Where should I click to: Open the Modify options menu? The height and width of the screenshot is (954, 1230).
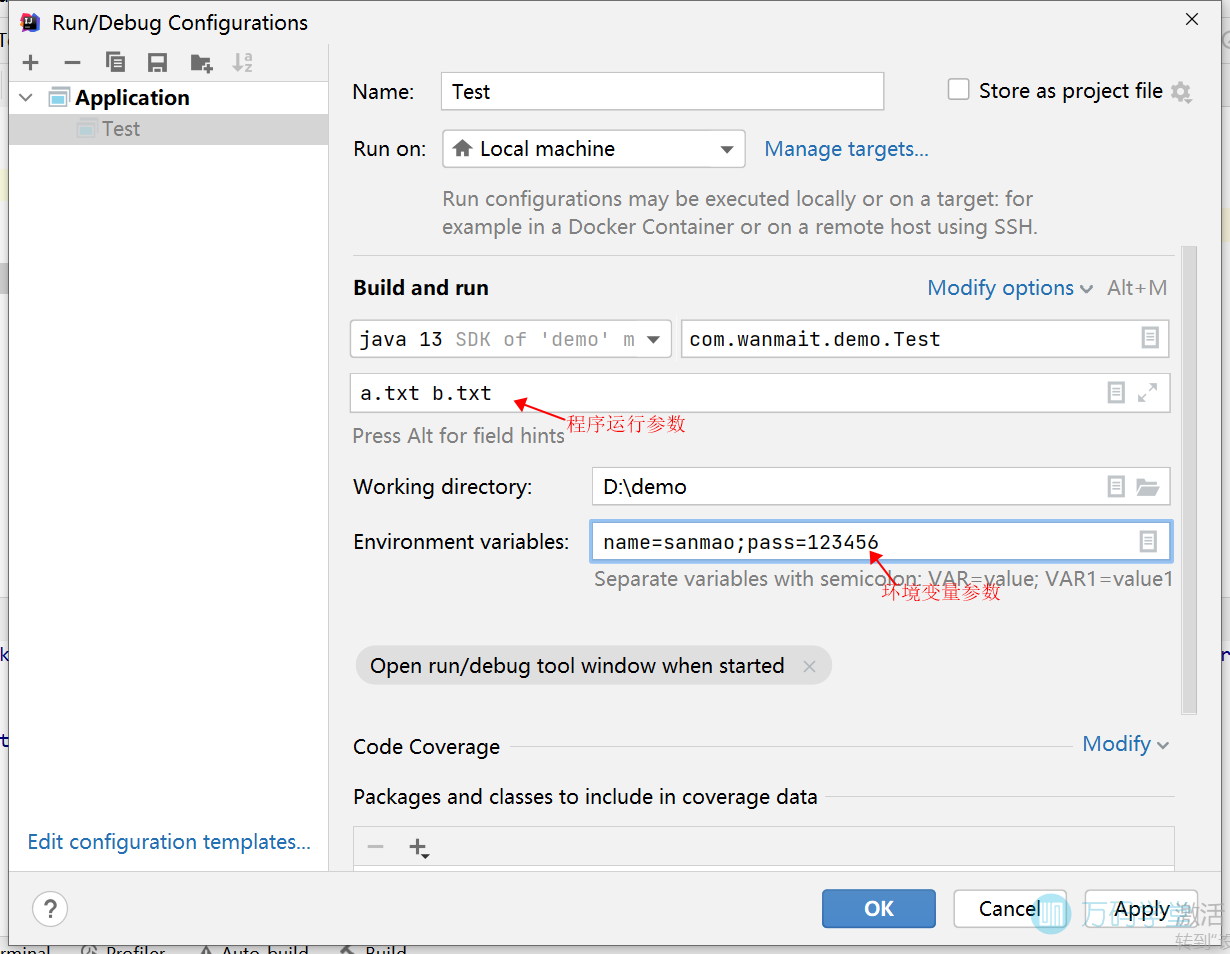point(1009,288)
